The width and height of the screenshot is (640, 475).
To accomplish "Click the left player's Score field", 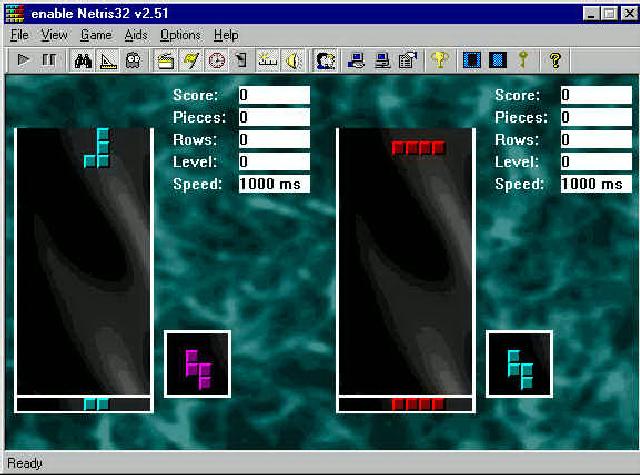I will click(274, 96).
